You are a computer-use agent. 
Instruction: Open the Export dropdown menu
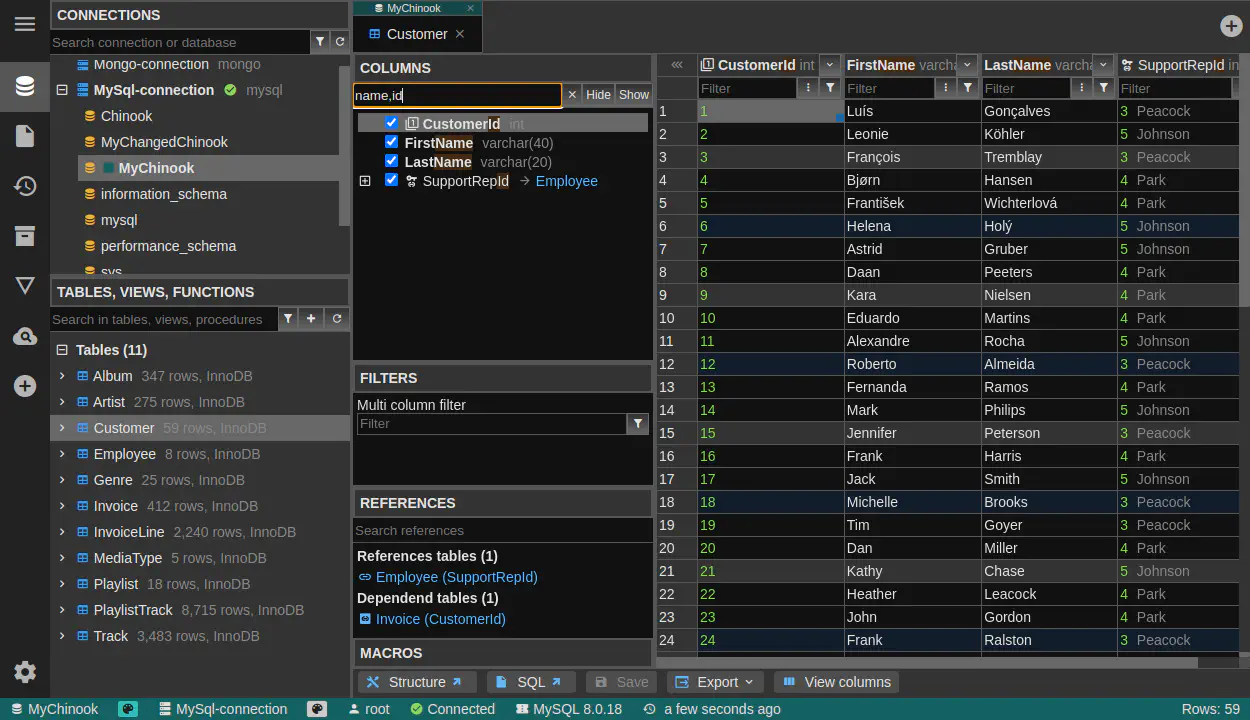715,682
